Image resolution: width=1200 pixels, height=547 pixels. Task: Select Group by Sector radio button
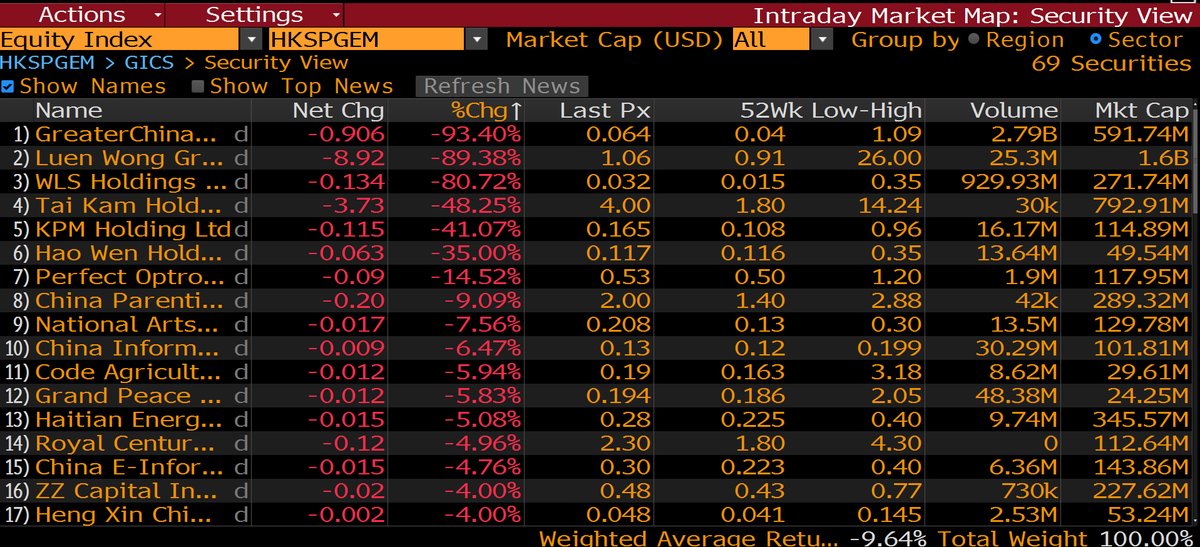[1096, 40]
